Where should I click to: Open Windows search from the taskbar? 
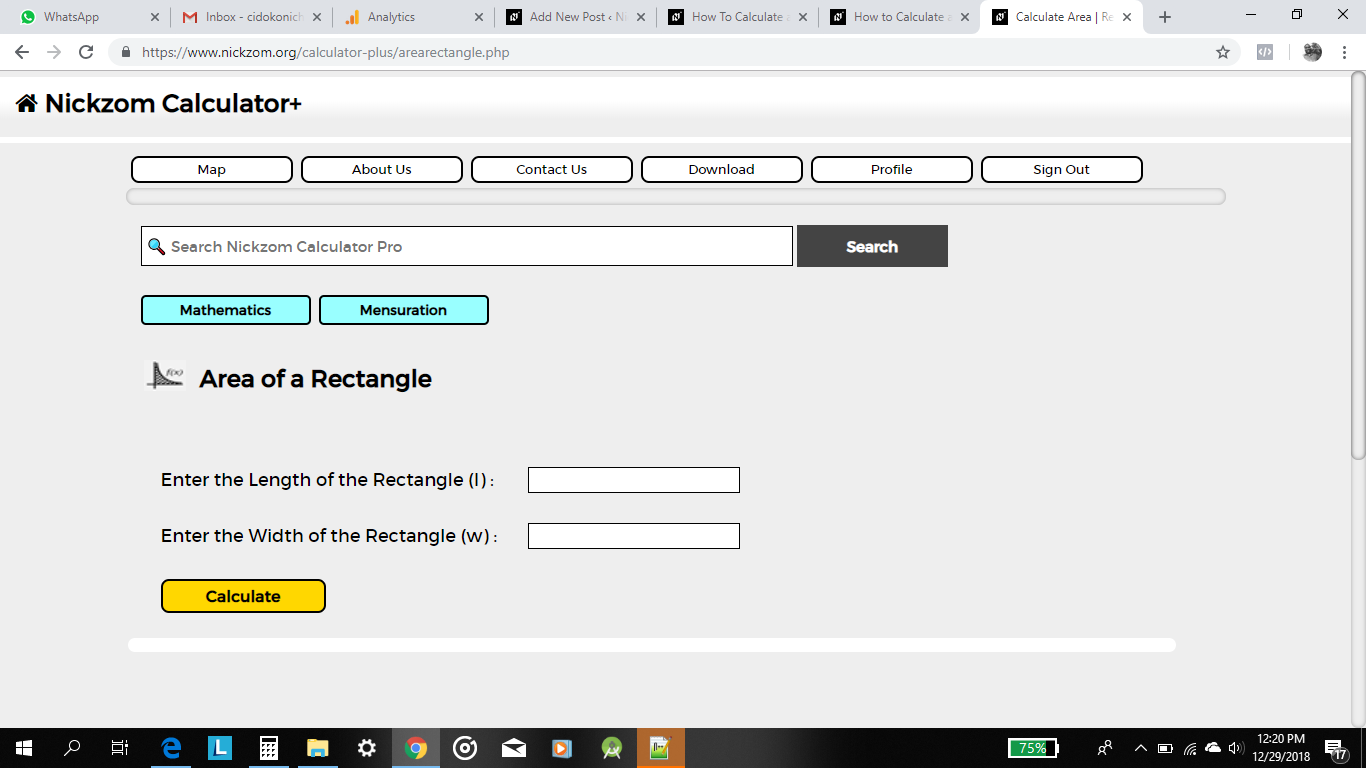(72, 748)
